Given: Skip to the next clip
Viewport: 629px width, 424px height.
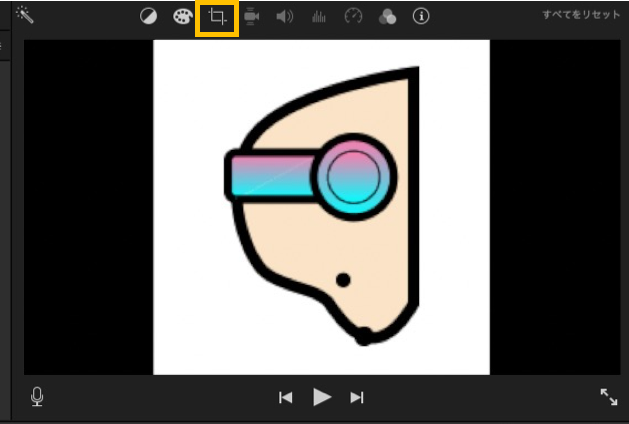Looking at the screenshot, I should [357, 398].
